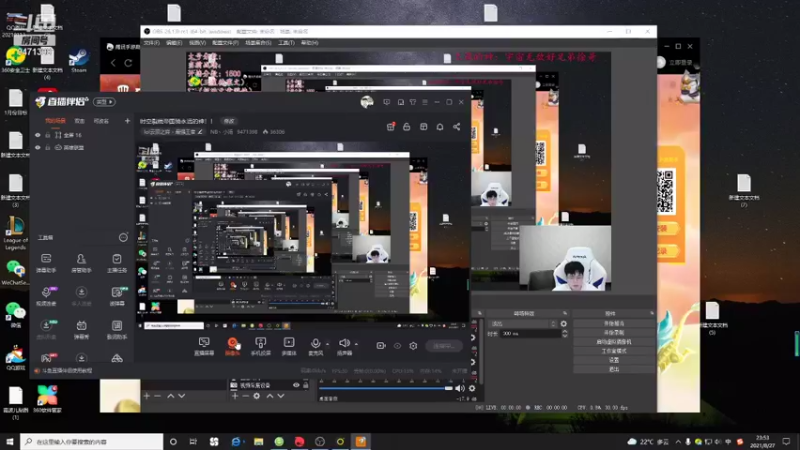Show hidden icons in the system tray
The height and width of the screenshot is (450, 800).
[x=678, y=441]
